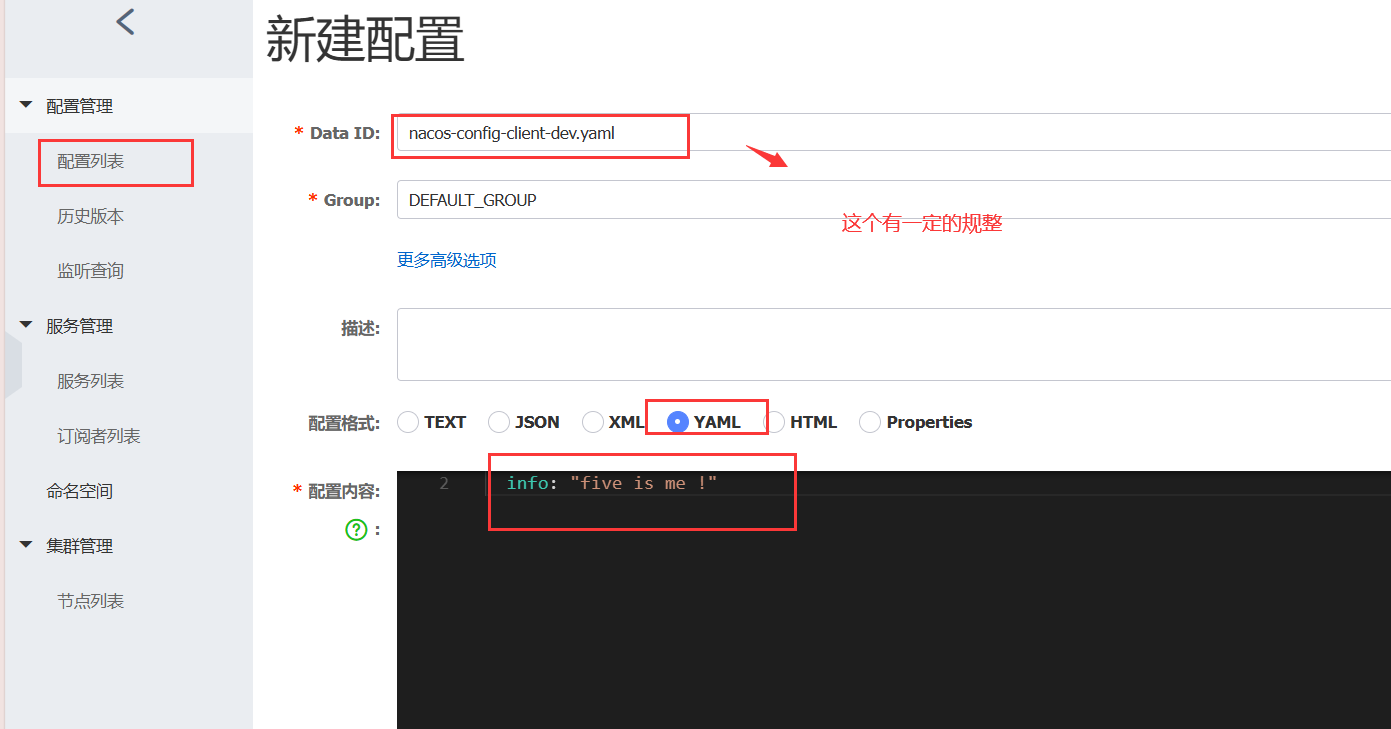Collapse the 配置管理 menu triangle
Viewport: 1391px width, 729px height.
tap(26, 105)
